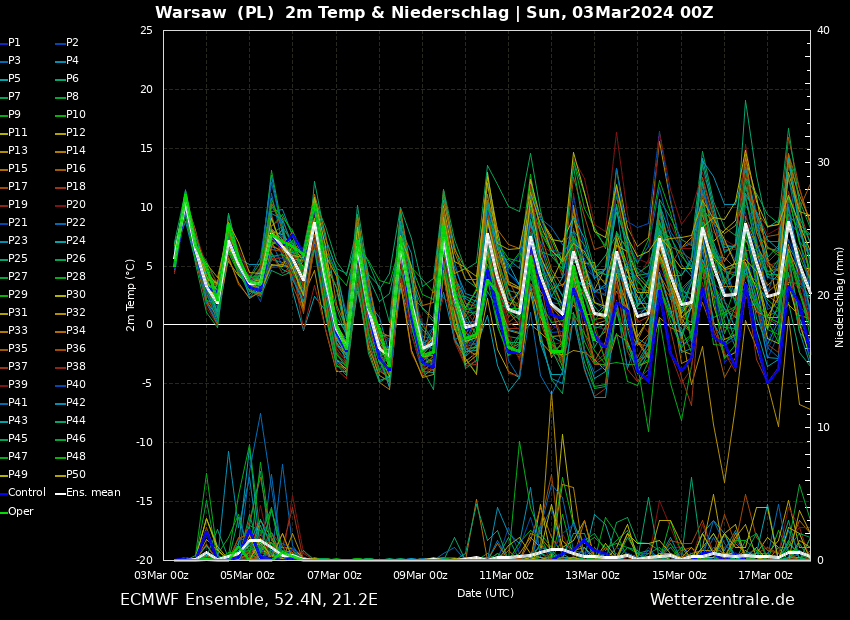The image size is (850, 620).
Task: Select the '05Mar 00z' date tick label
Action: click(x=248, y=576)
